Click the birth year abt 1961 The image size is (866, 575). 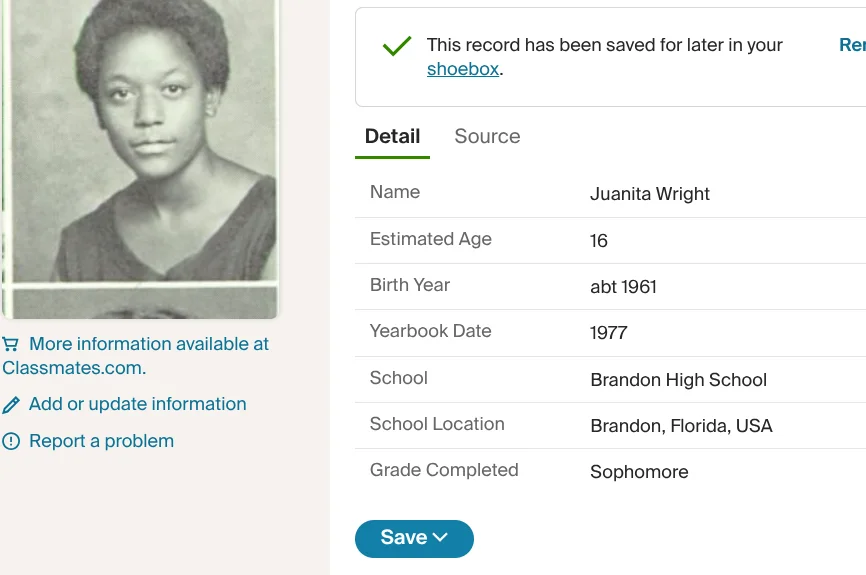(x=623, y=287)
